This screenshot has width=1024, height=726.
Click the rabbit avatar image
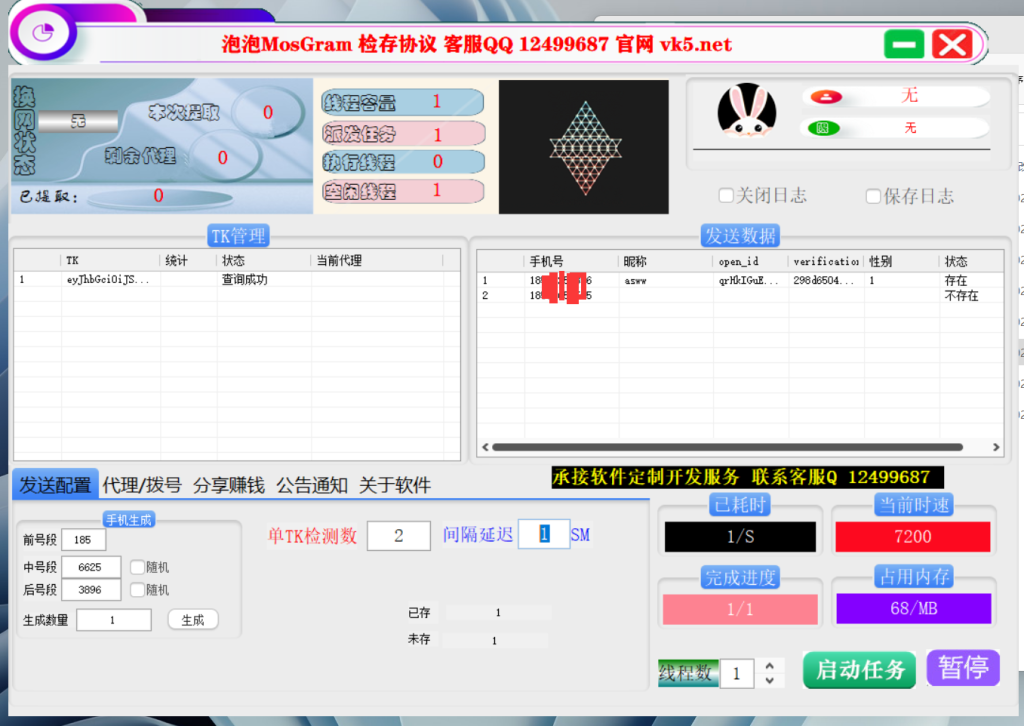(746, 111)
